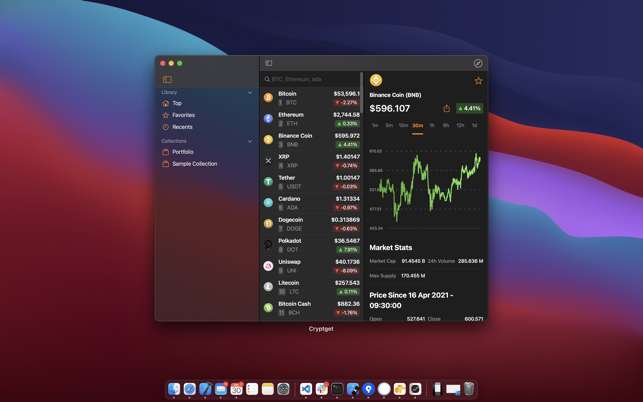Open Favorites in Library
This screenshot has width=643, height=402.
183,115
